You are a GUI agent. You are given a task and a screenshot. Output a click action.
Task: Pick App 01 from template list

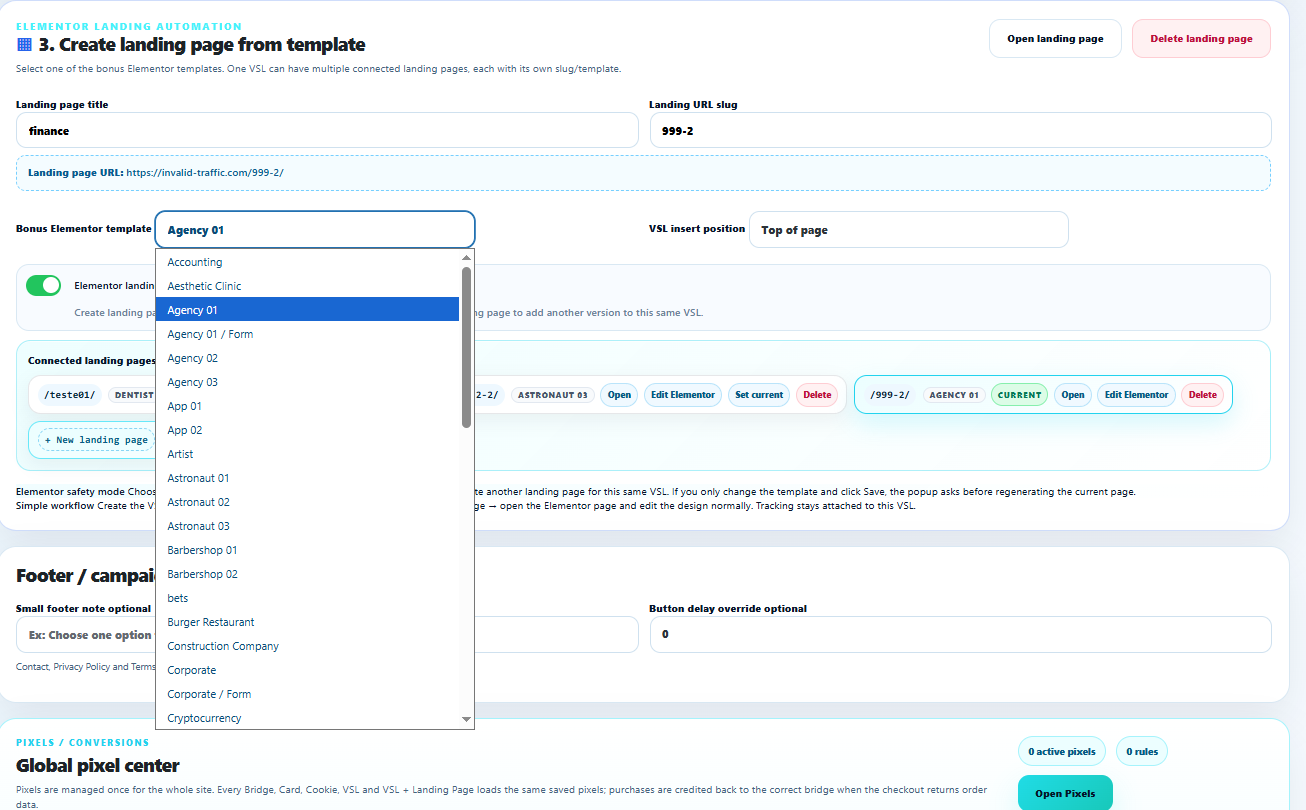click(x=307, y=406)
